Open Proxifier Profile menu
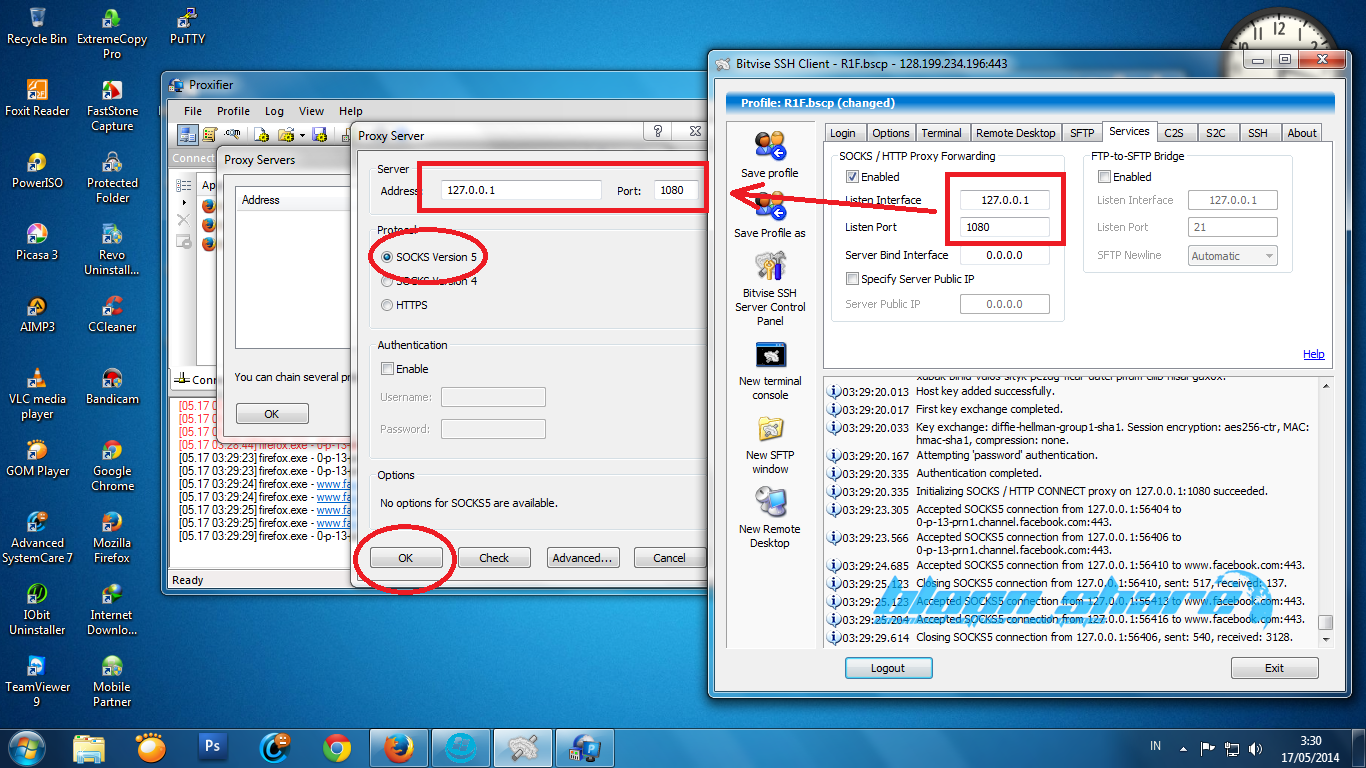 [x=233, y=111]
